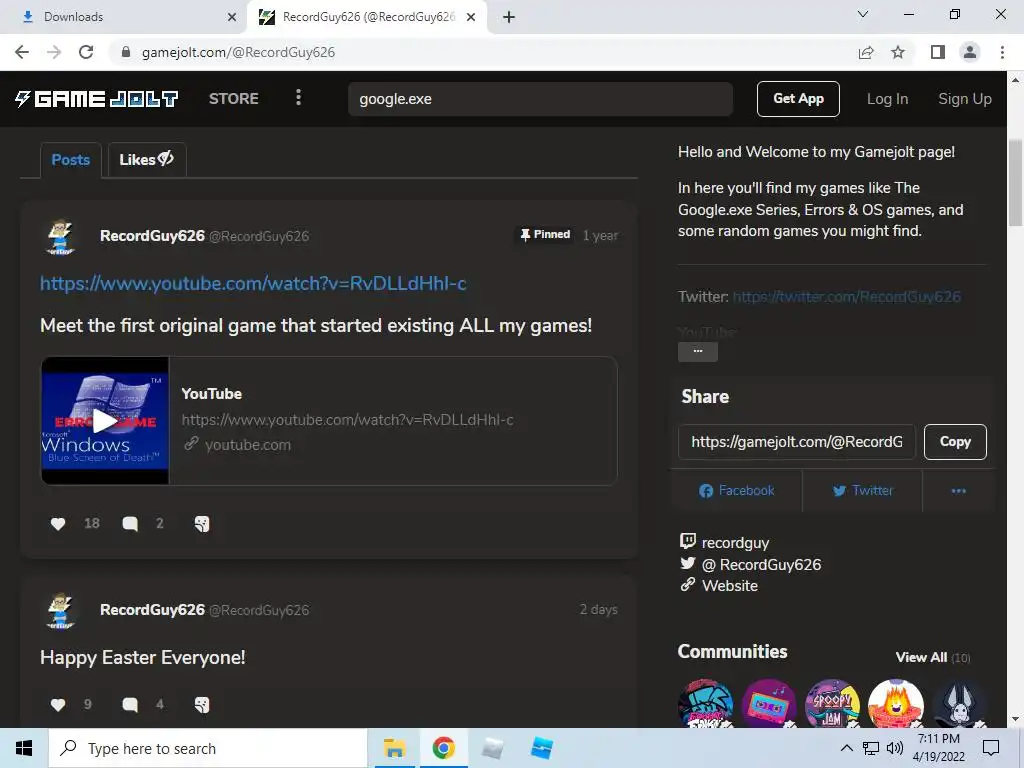Focus the google.exe search field

pyautogui.click(x=540, y=99)
